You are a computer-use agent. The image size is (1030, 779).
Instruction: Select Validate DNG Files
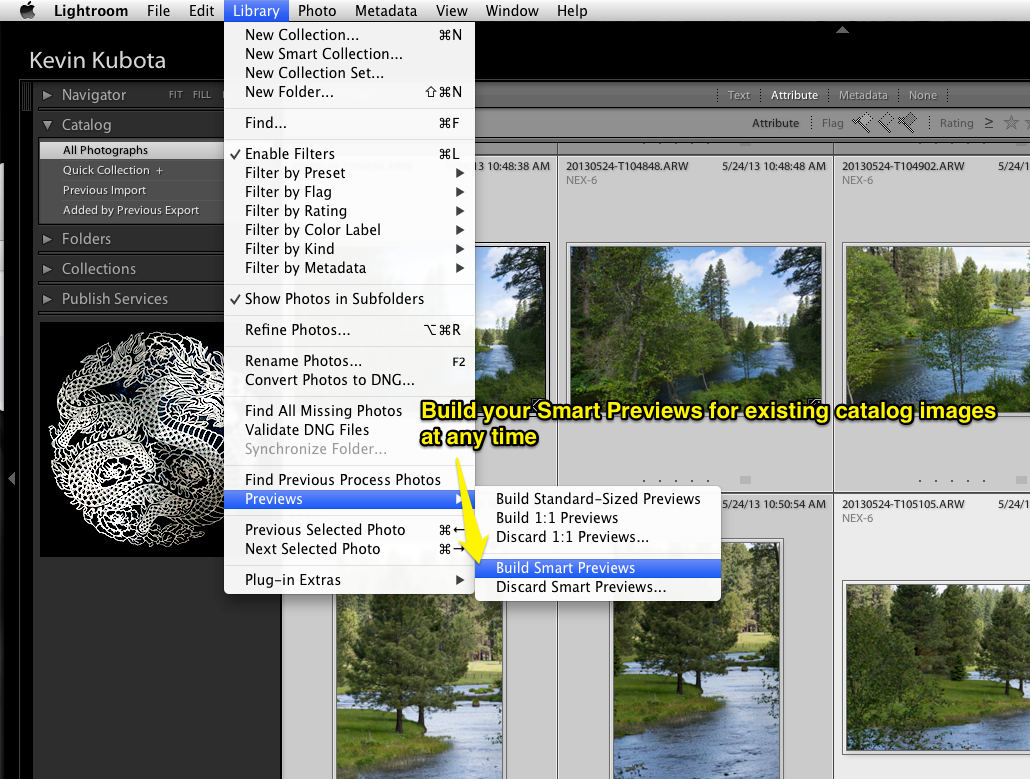[349, 430]
